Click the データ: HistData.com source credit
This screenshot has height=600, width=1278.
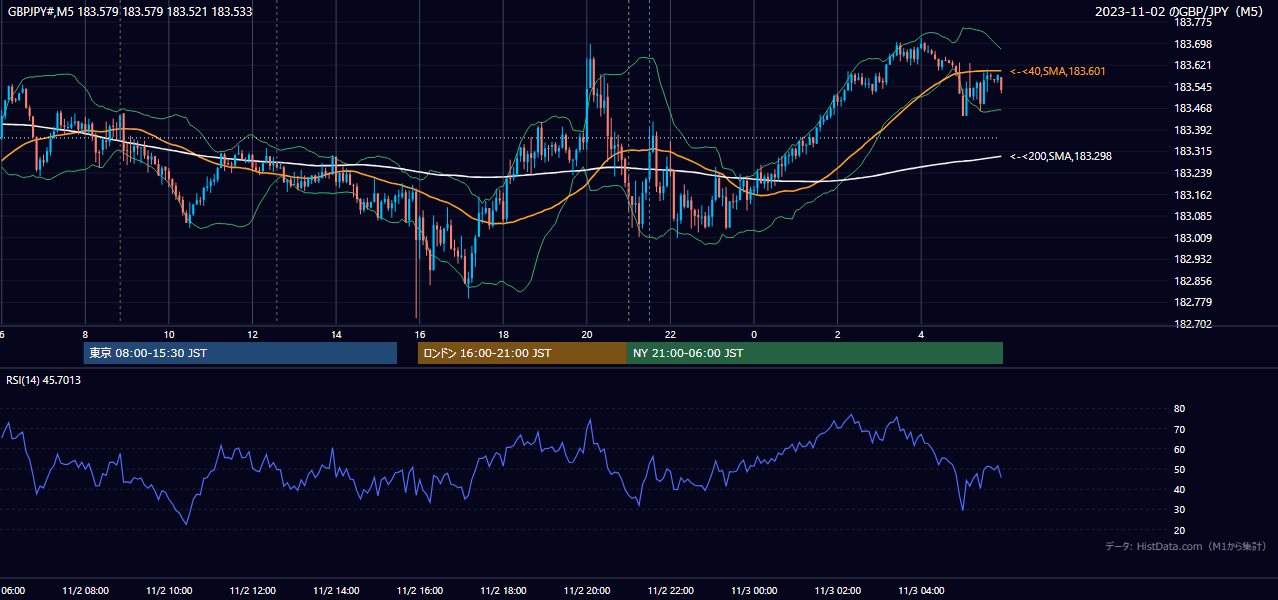(1185, 546)
